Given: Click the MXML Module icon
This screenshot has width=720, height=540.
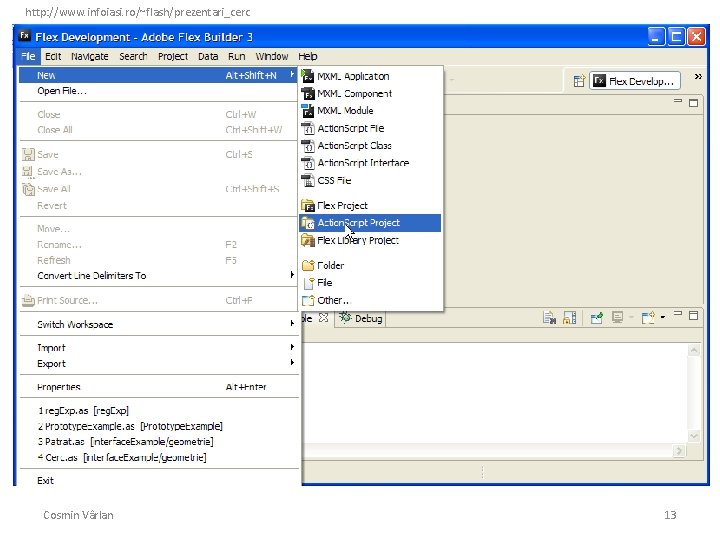Looking at the screenshot, I should click(x=308, y=111).
